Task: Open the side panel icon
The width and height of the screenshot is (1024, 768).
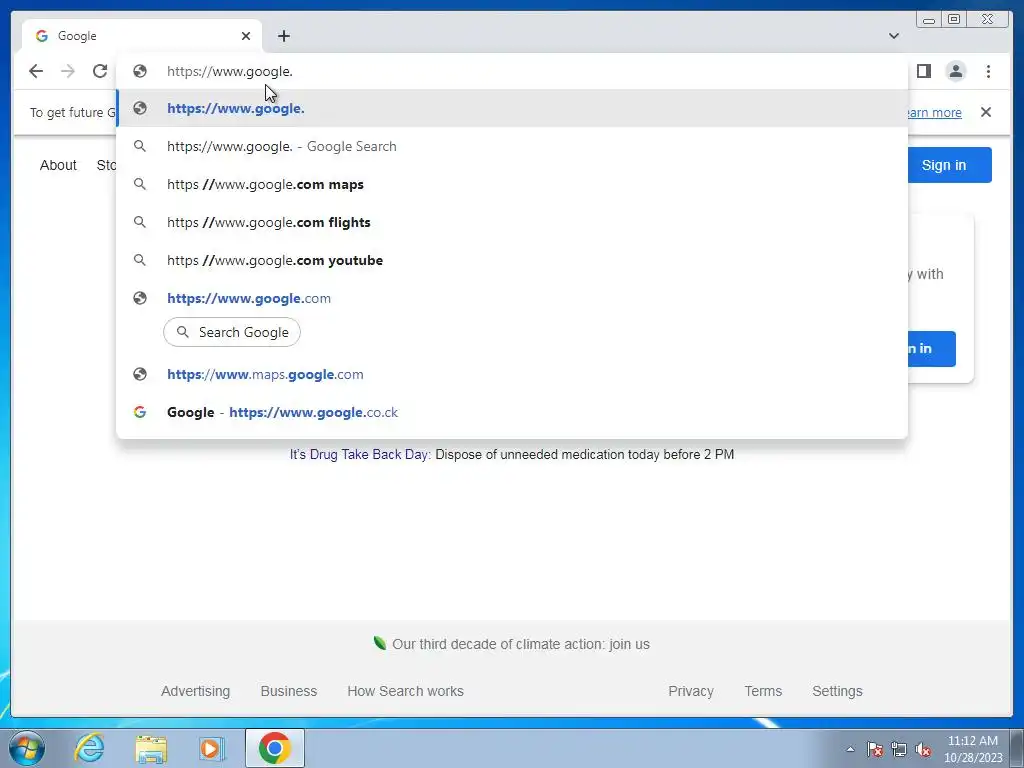Action: click(x=923, y=71)
